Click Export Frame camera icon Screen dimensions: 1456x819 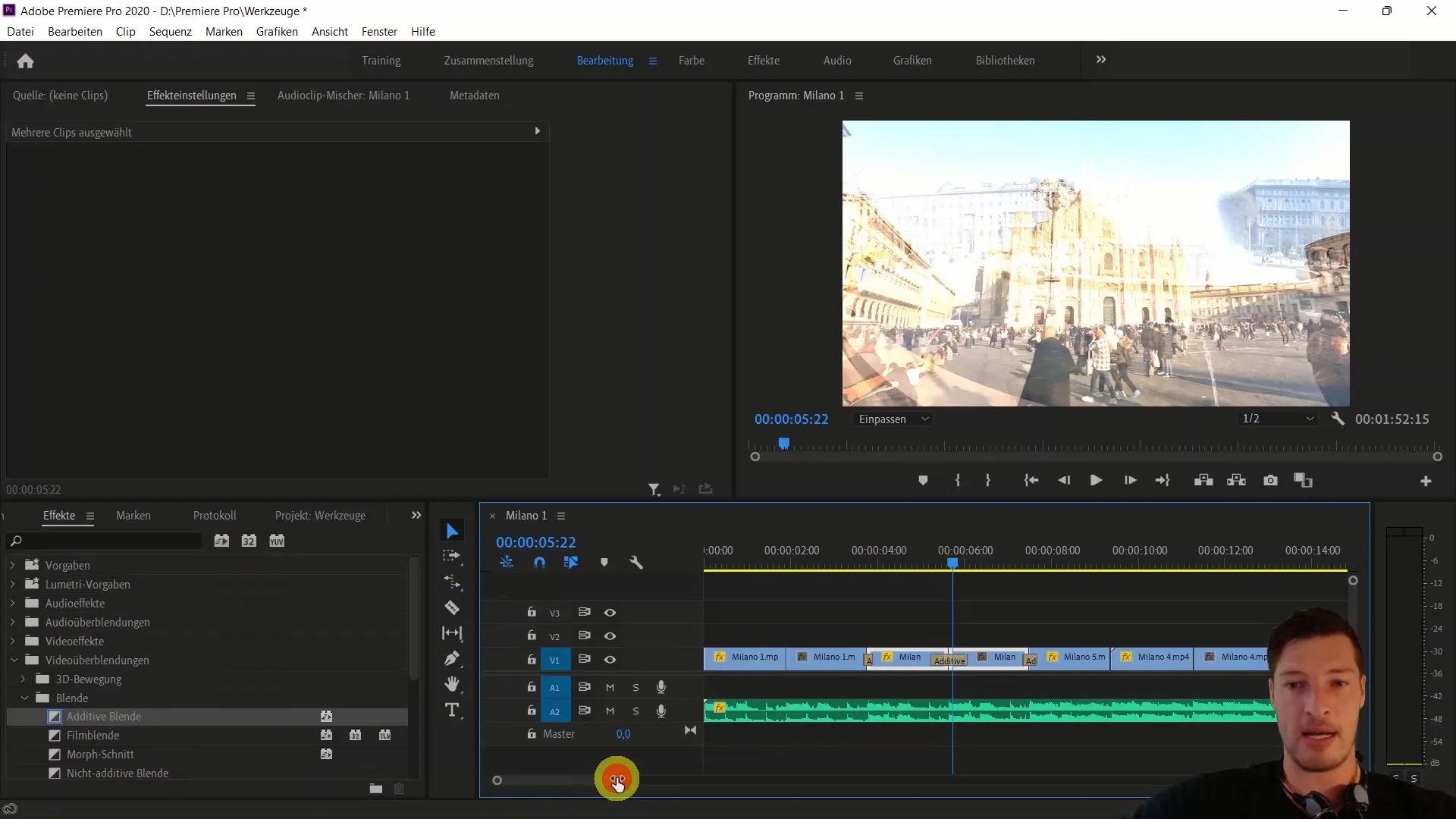point(1270,480)
